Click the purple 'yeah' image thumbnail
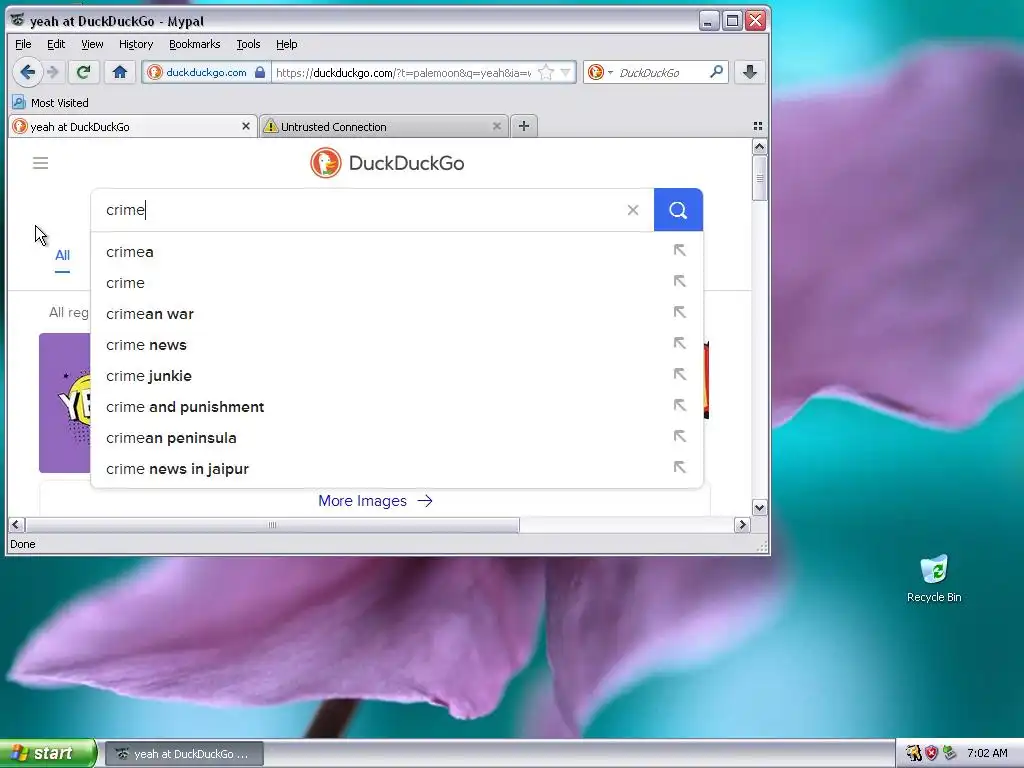The width and height of the screenshot is (1024, 768). tap(65, 403)
